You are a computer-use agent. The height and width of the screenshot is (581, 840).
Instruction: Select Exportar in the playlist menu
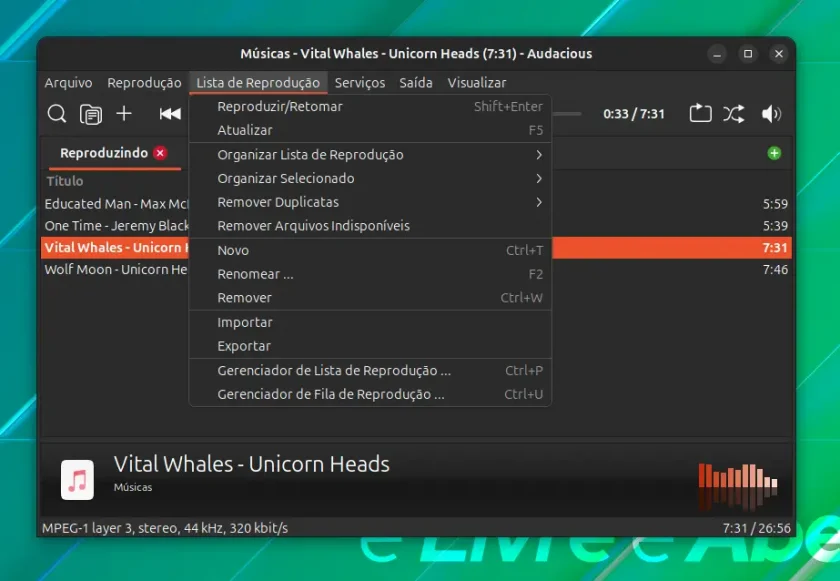tap(370, 346)
